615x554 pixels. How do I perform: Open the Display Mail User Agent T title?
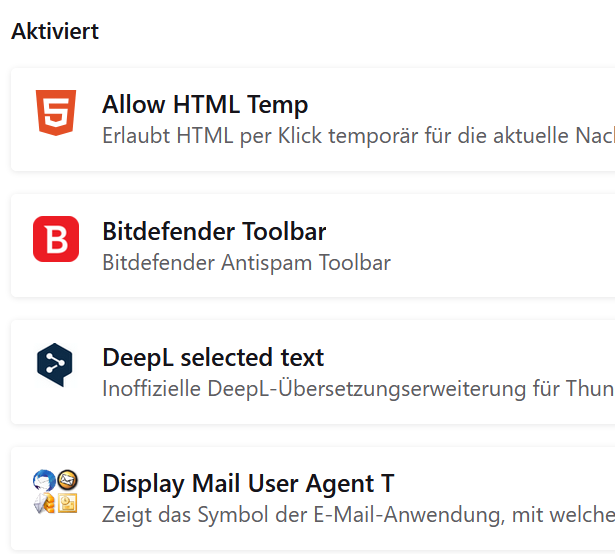coord(248,483)
